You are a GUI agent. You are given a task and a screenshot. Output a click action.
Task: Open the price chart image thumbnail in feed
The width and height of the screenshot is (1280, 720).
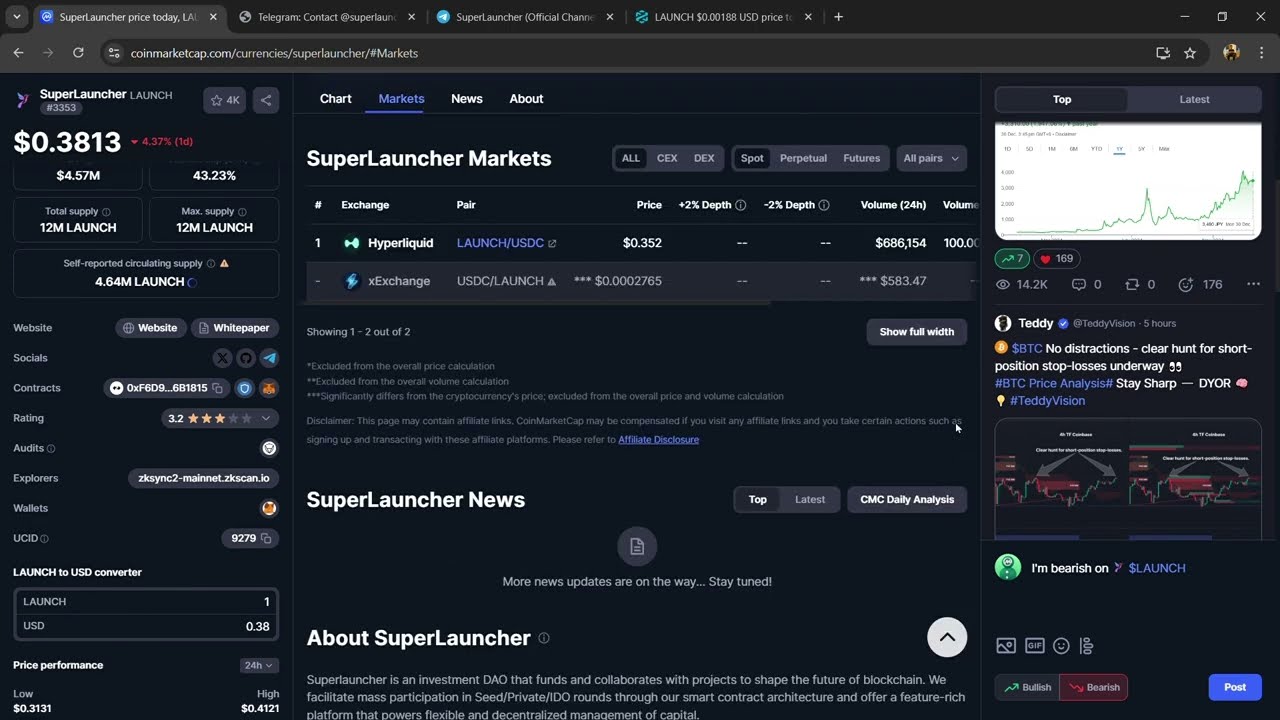1128,181
